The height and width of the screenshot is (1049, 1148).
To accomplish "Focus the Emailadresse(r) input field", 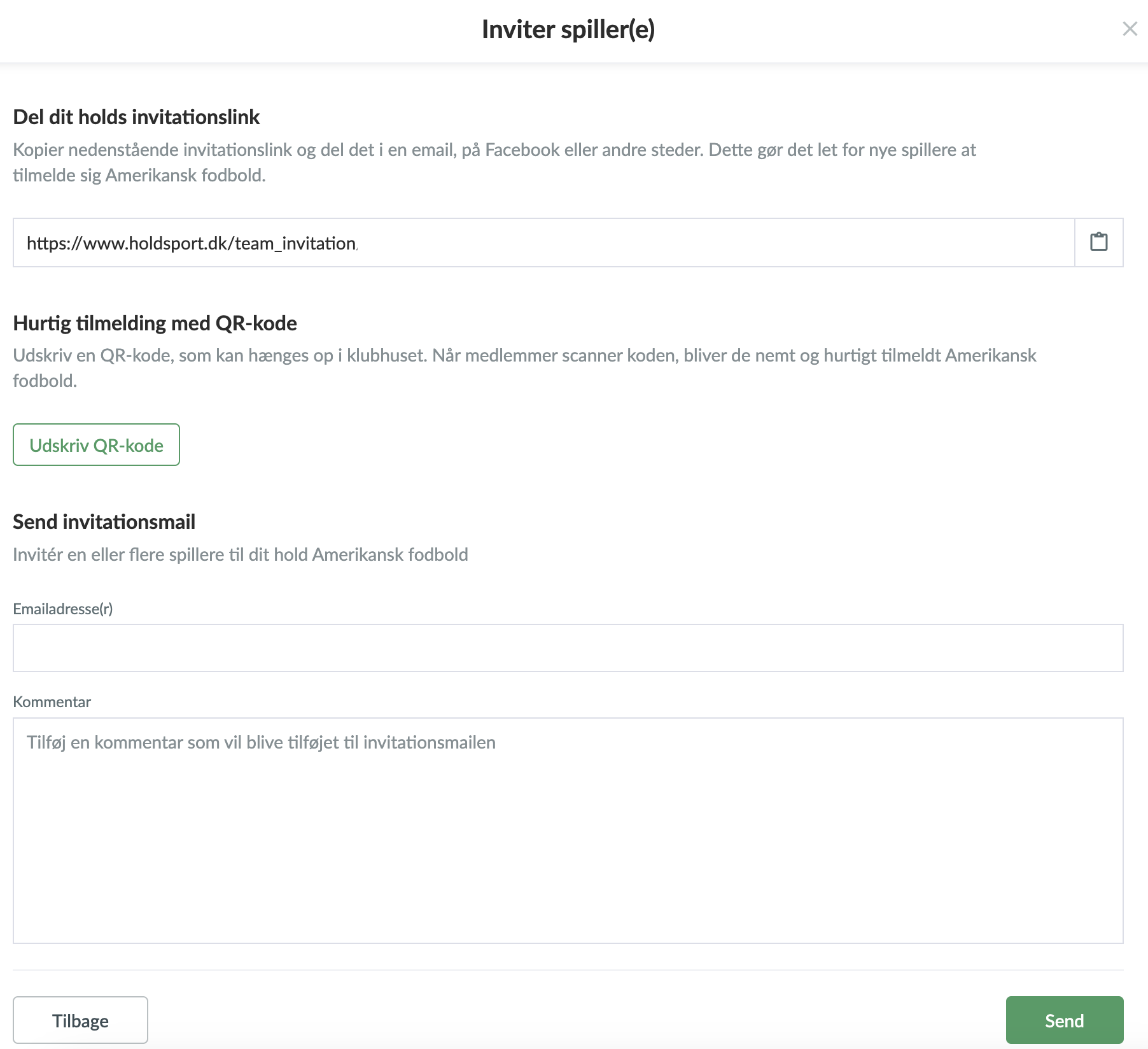I will pos(568,647).
